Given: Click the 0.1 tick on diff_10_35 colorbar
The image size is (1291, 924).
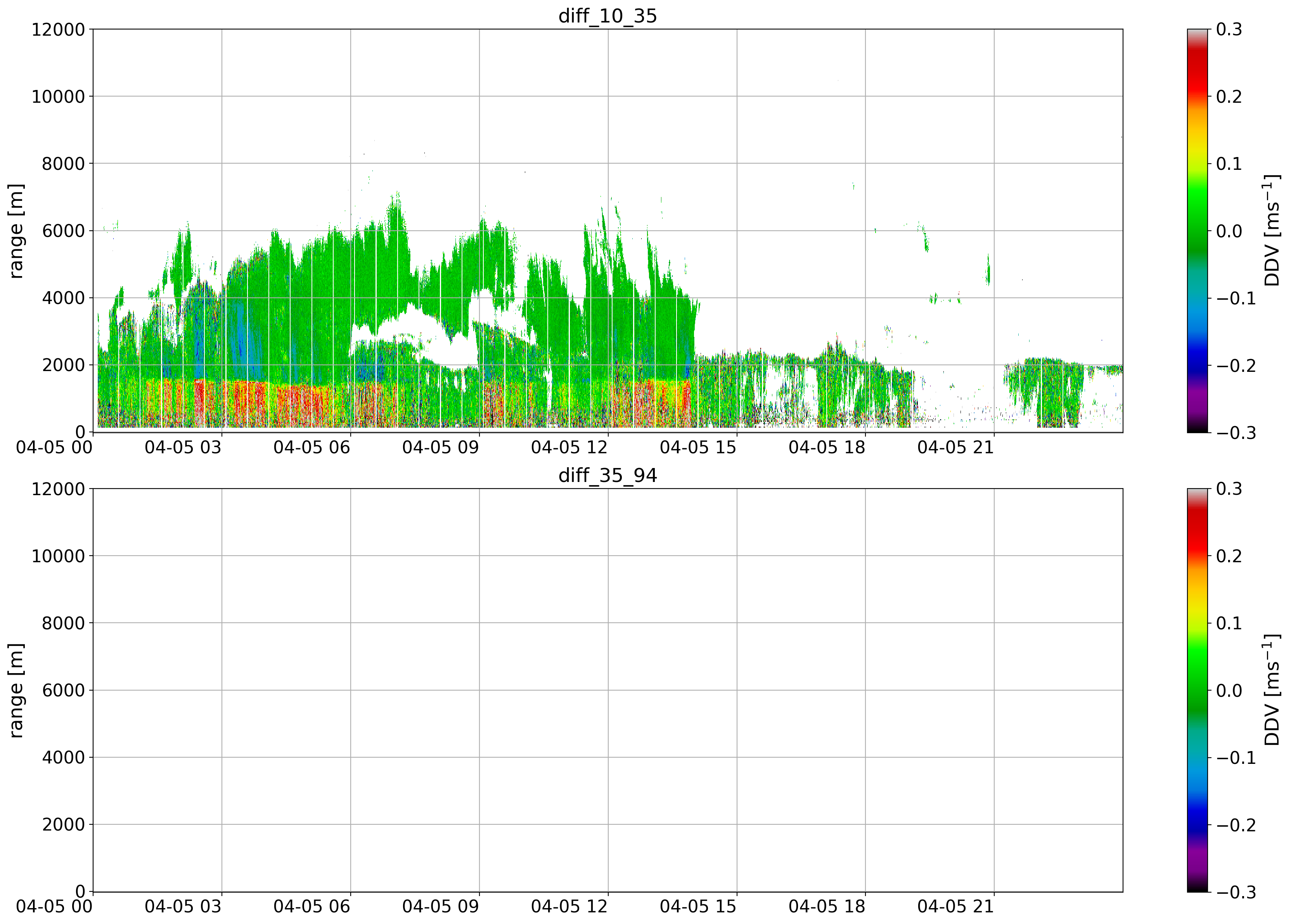Looking at the screenshot, I should point(1230,164).
